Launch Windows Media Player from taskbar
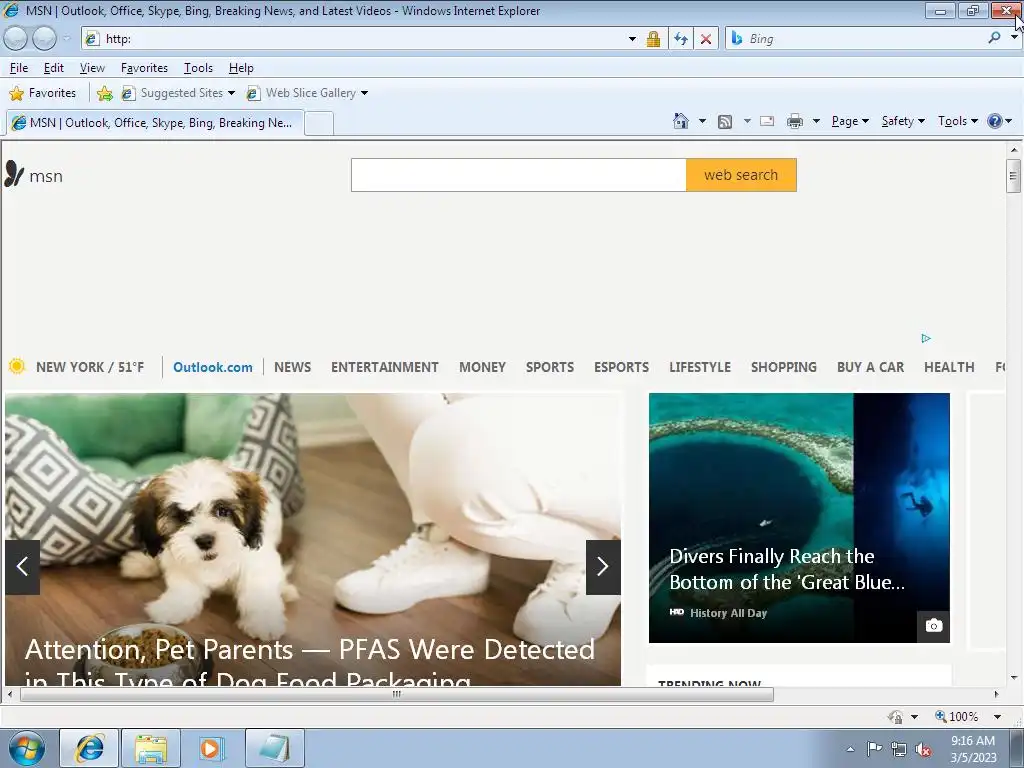1024x768 pixels. (x=212, y=748)
